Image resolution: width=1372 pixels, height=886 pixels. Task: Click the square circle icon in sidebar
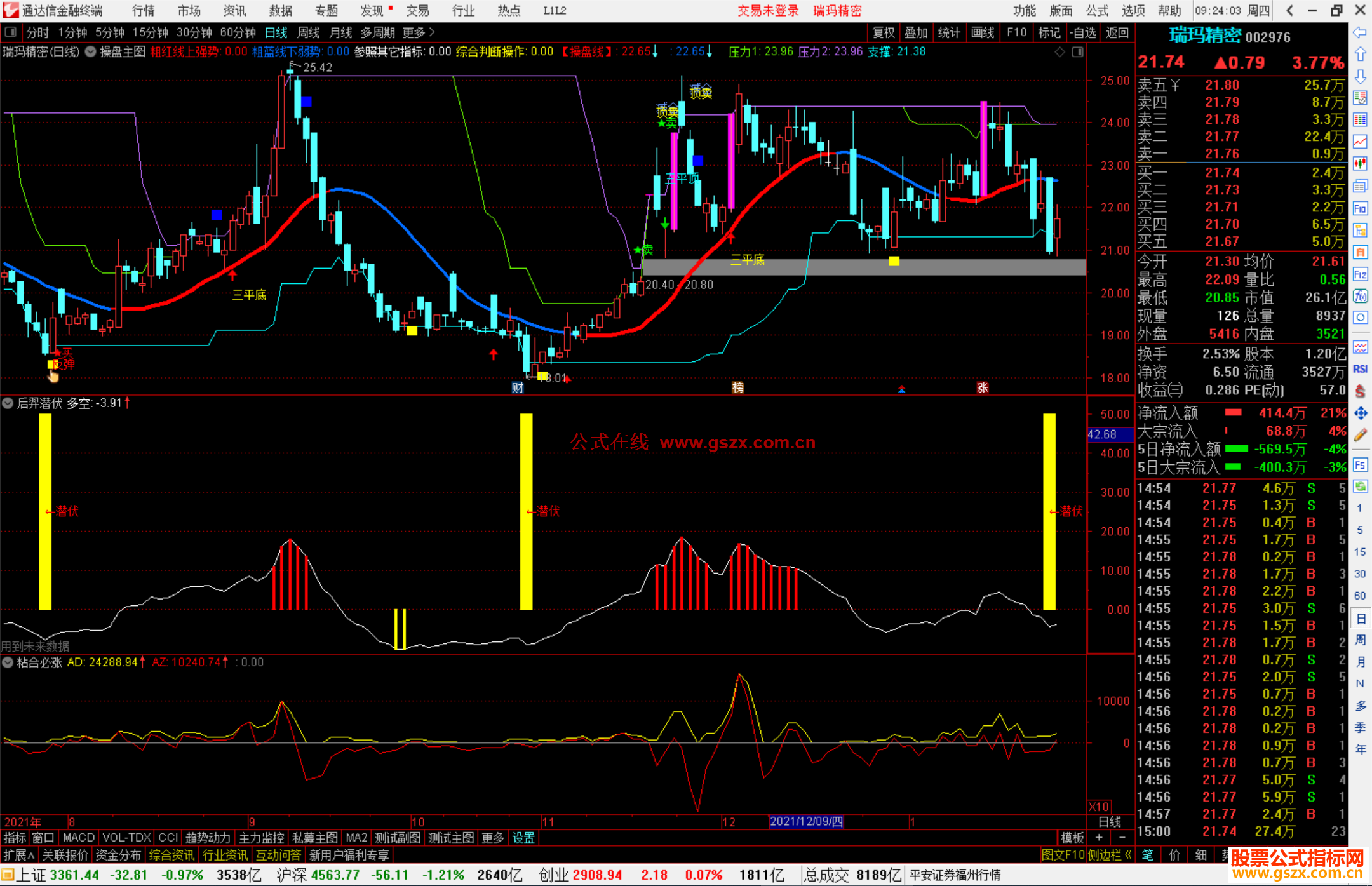tap(1360, 318)
